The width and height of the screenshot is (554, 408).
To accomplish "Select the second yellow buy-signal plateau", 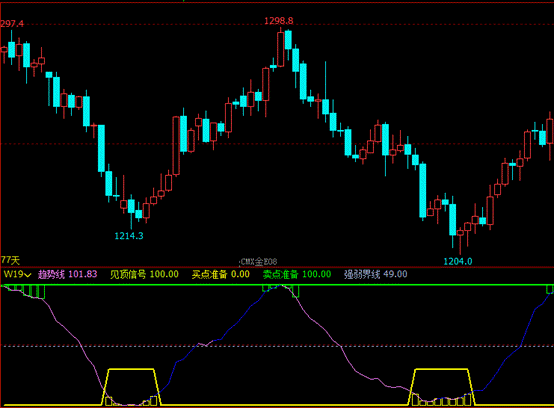I will tap(442, 387).
